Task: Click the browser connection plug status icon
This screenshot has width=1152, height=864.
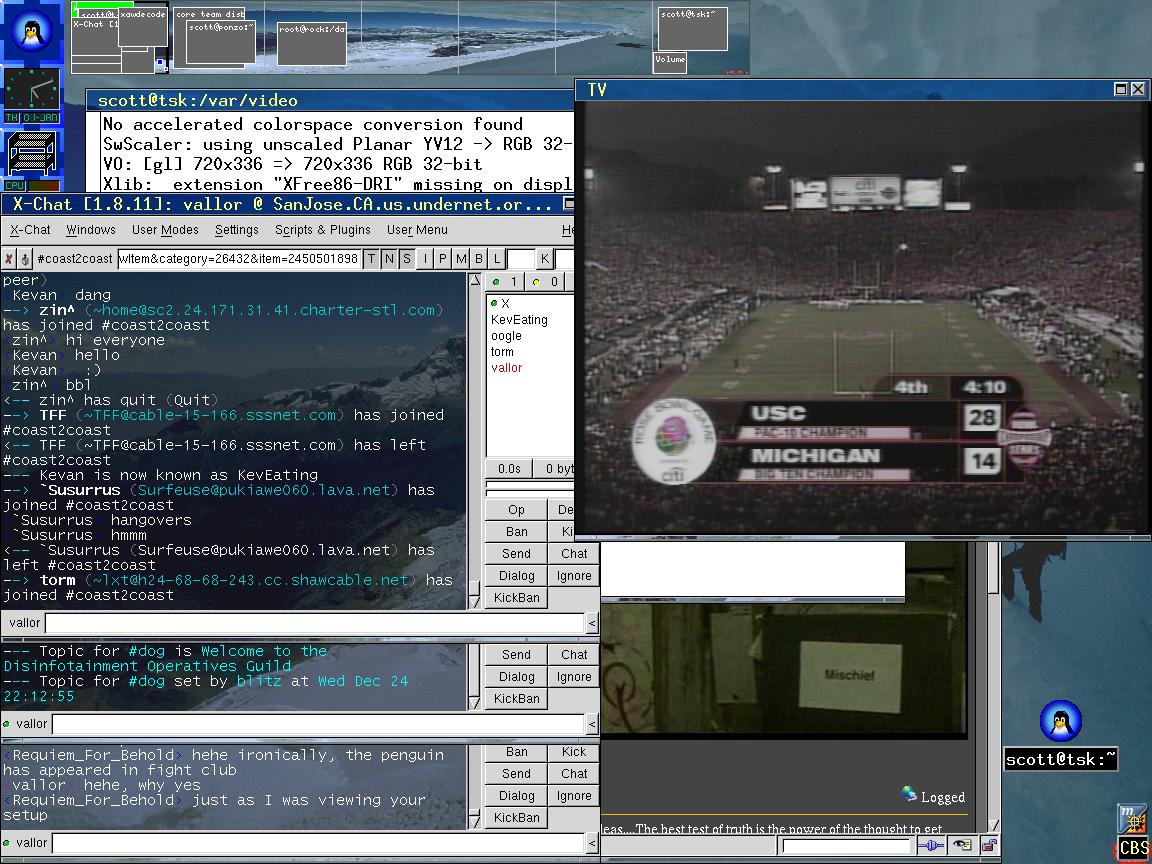Action: (931, 846)
